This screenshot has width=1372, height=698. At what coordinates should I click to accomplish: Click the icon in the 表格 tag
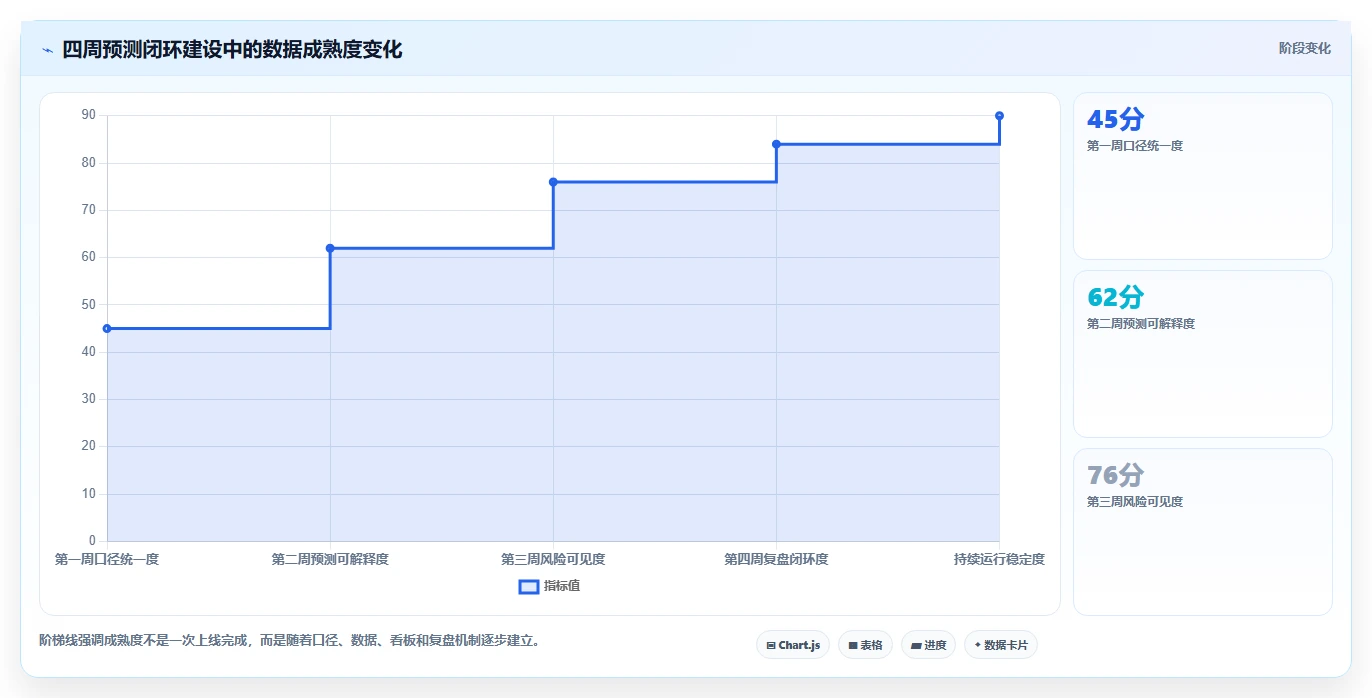[853, 646]
